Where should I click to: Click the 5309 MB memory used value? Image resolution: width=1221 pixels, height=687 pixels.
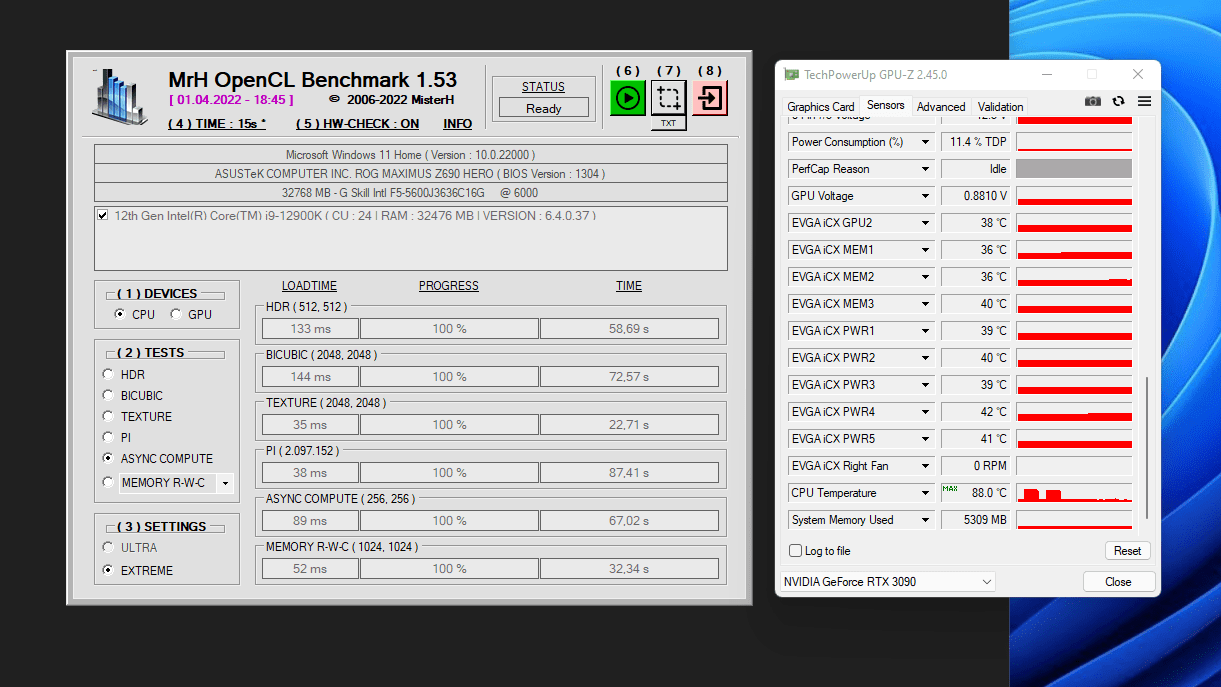coord(975,520)
